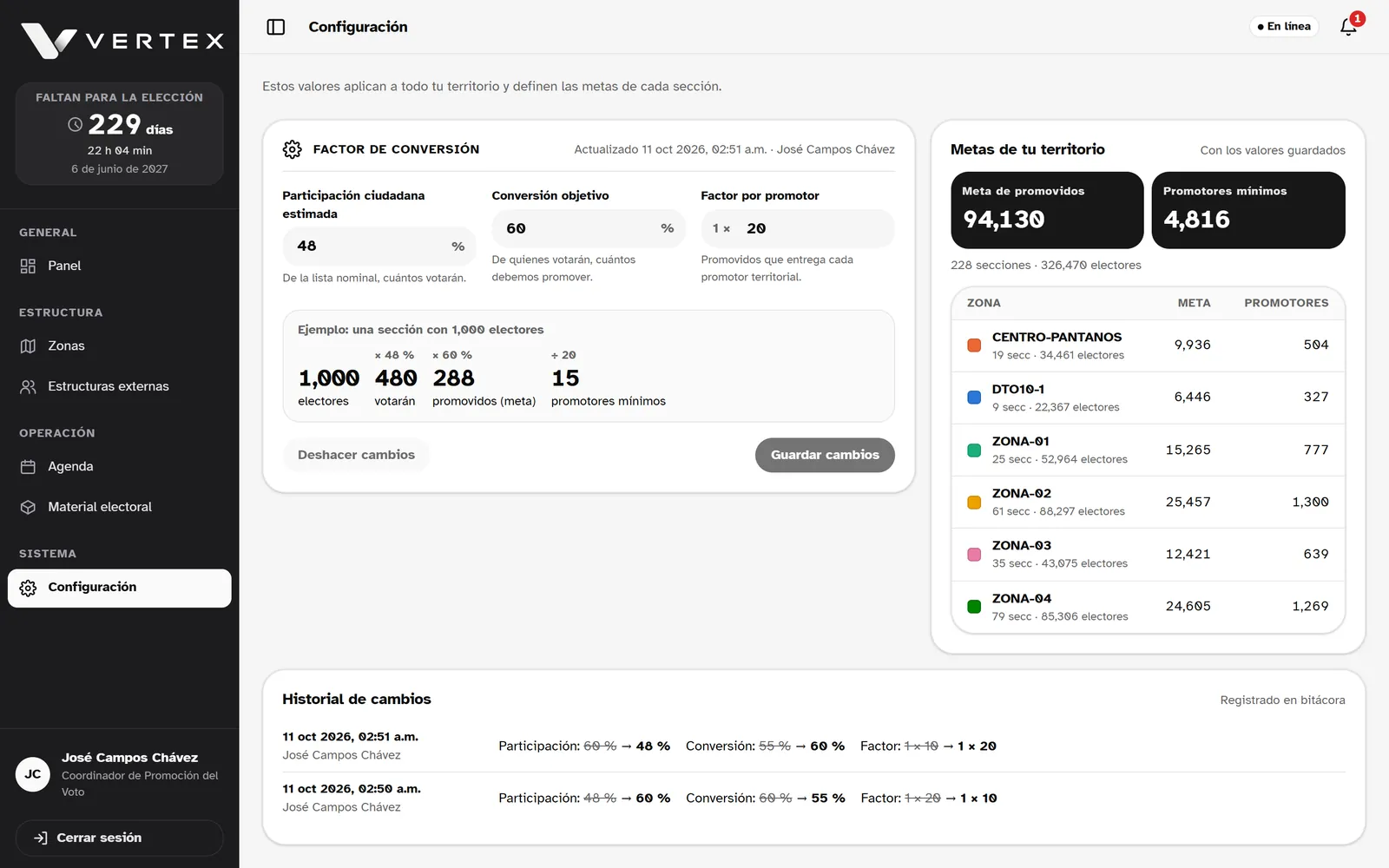Click the Vertex logo

[x=122, y=41]
